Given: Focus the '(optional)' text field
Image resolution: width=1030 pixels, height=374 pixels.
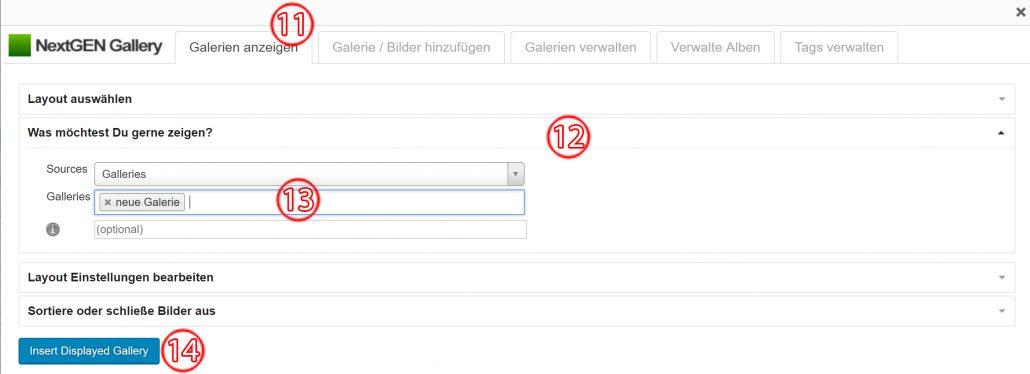Looking at the screenshot, I should tap(310, 229).
